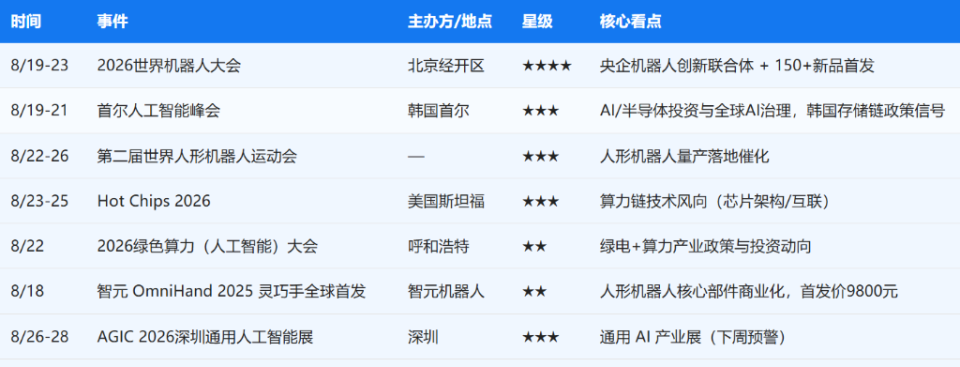Click the star rating in the 首尔人工智能峰会 row
This screenshot has width=960, height=367.
541,111
